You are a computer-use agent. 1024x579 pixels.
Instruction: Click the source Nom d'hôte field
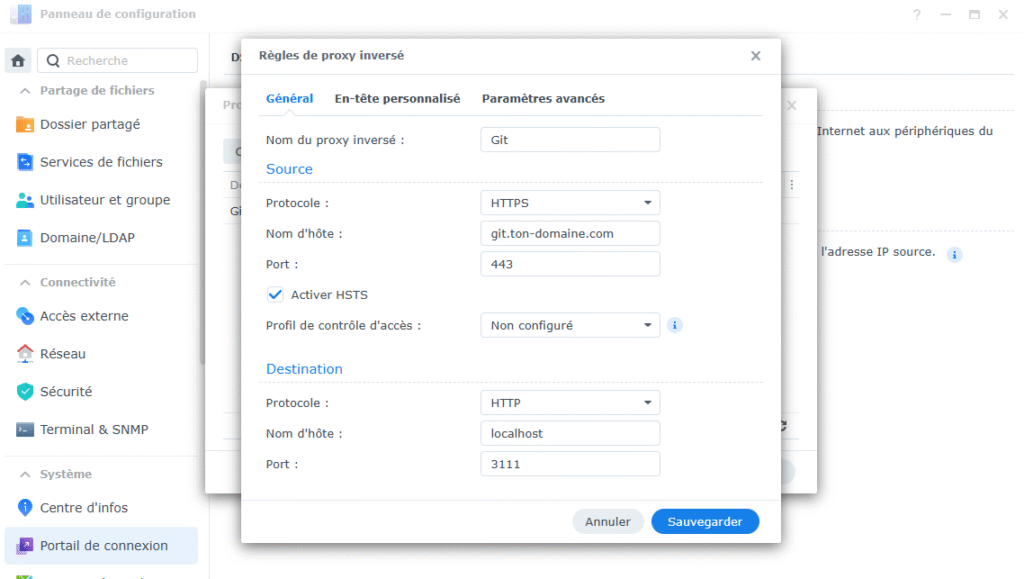coord(569,233)
